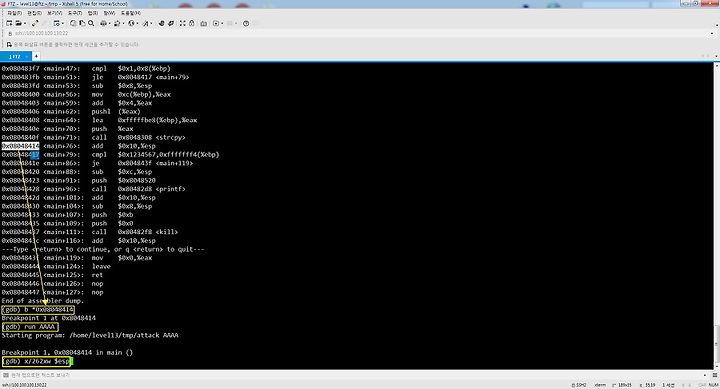Click the Script run toolbar icon
The height and width of the screenshot is (389, 720).
[x=216, y=23]
